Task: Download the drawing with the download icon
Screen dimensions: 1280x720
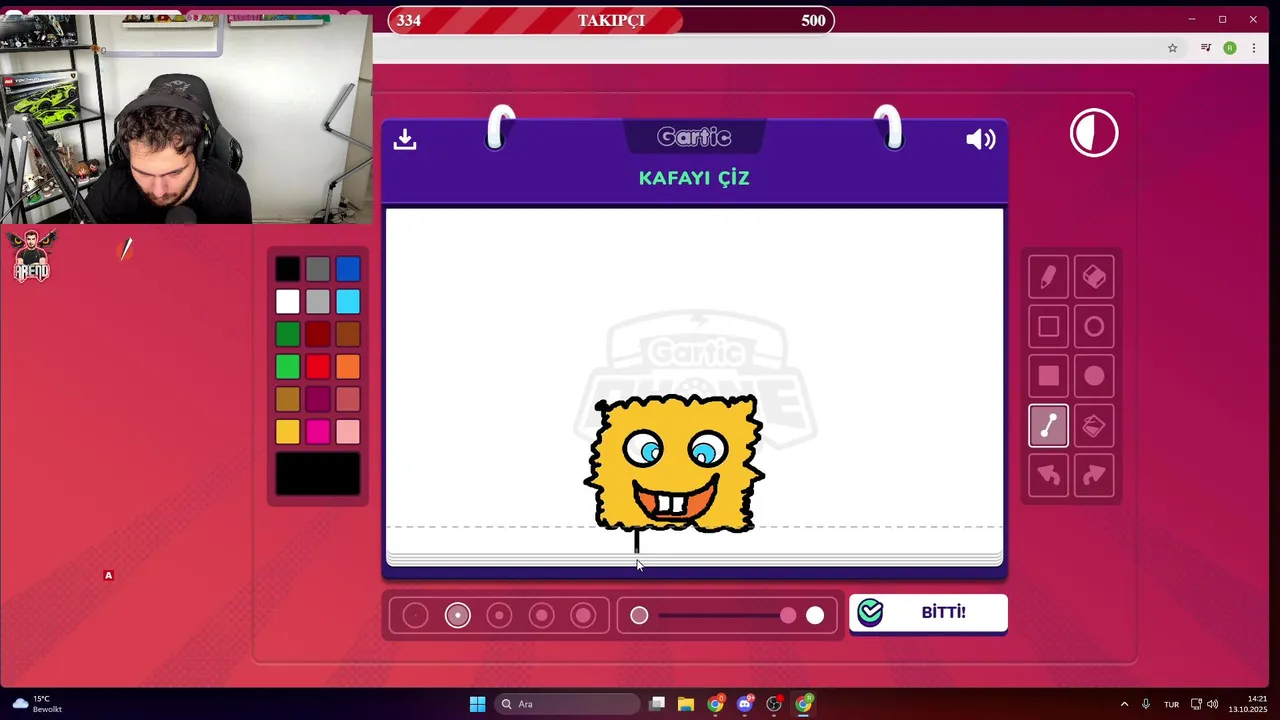Action: [x=404, y=139]
